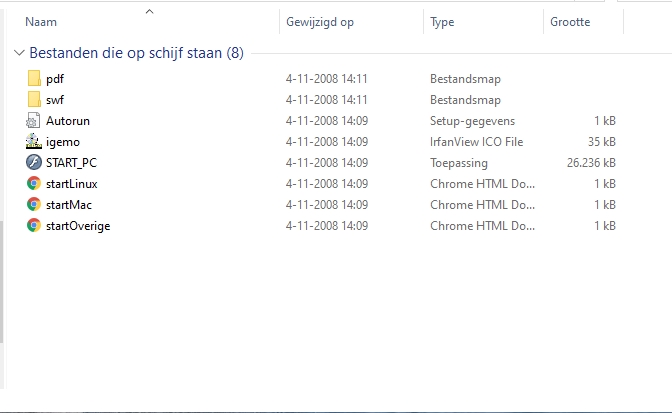672x413 pixels.
Task: Click the 'Bestanden die op schijf staan (8)' header
Action: coord(136,52)
